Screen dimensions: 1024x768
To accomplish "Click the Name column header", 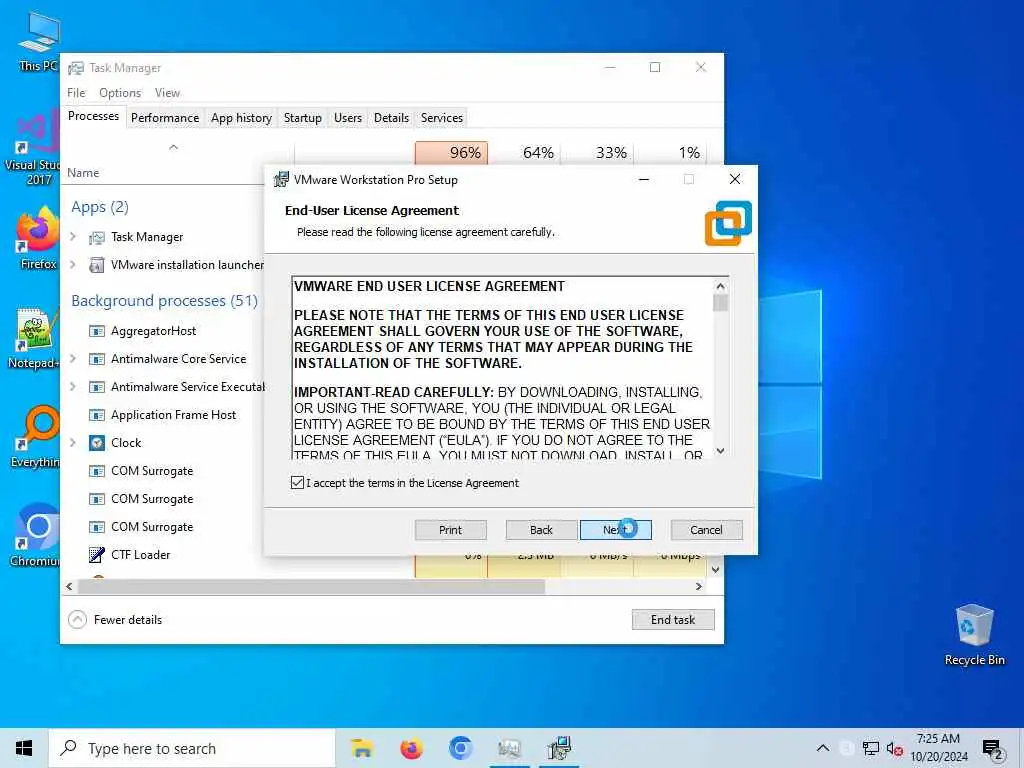I will (x=83, y=173).
